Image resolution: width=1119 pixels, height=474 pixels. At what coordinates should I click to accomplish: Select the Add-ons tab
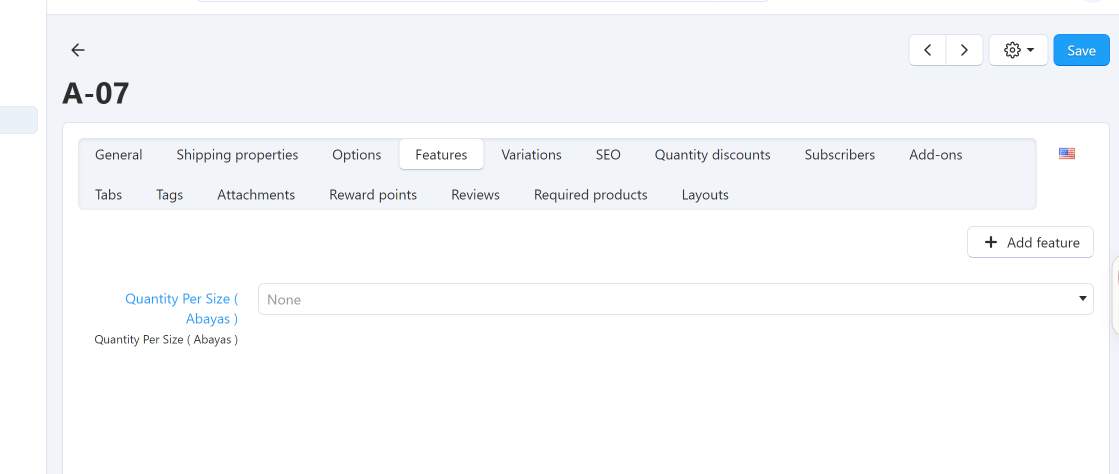tap(936, 155)
